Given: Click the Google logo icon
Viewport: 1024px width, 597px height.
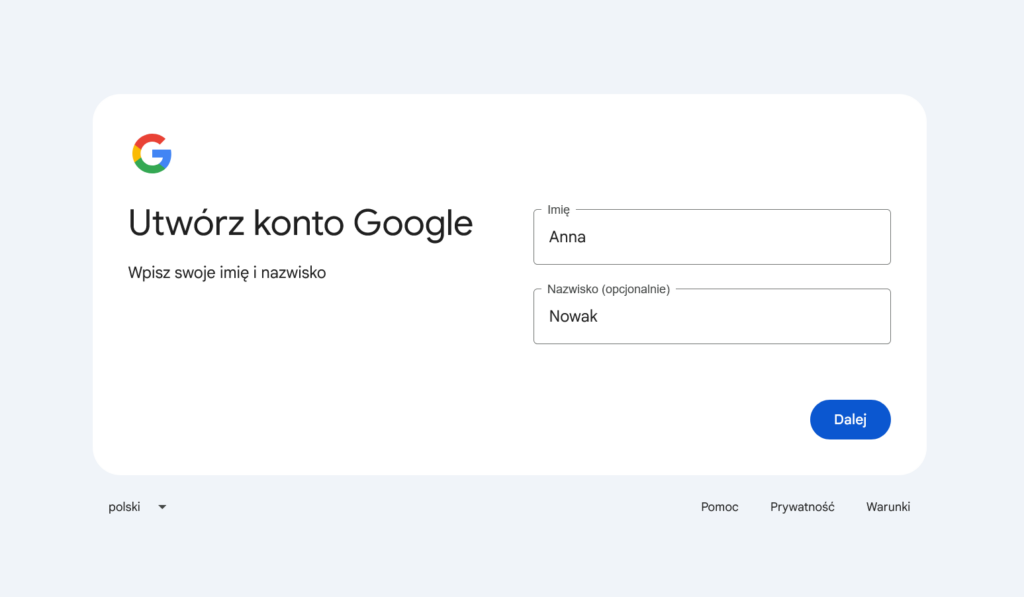Looking at the screenshot, I should click(152, 153).
